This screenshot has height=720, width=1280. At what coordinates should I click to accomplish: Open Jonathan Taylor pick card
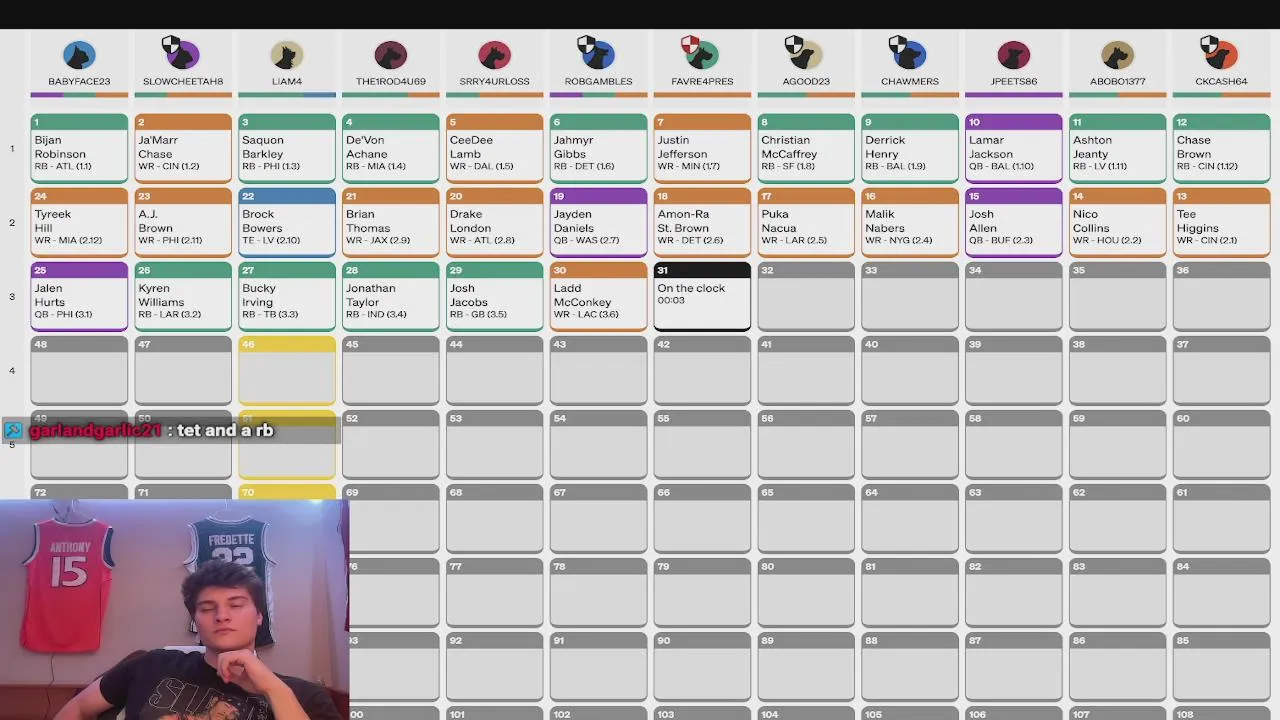[x=391, y=296]
